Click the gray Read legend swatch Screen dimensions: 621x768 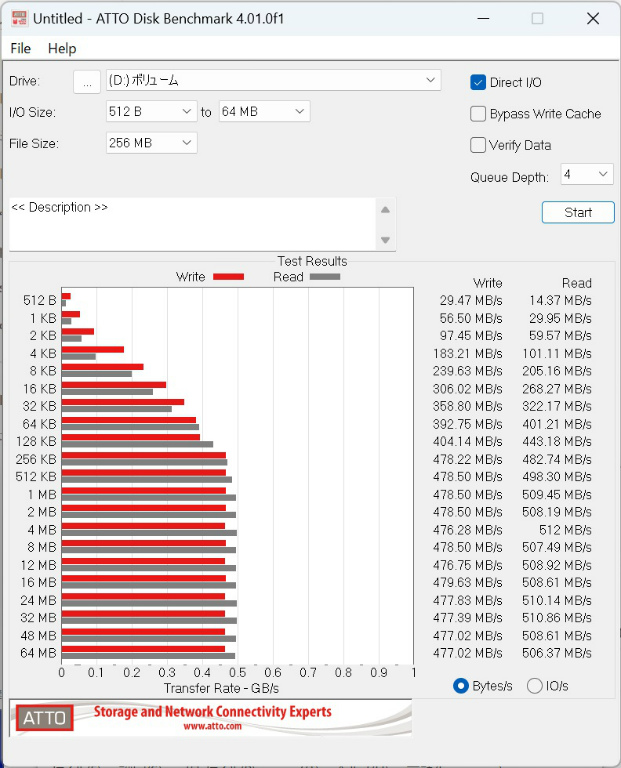coord(325,277)
